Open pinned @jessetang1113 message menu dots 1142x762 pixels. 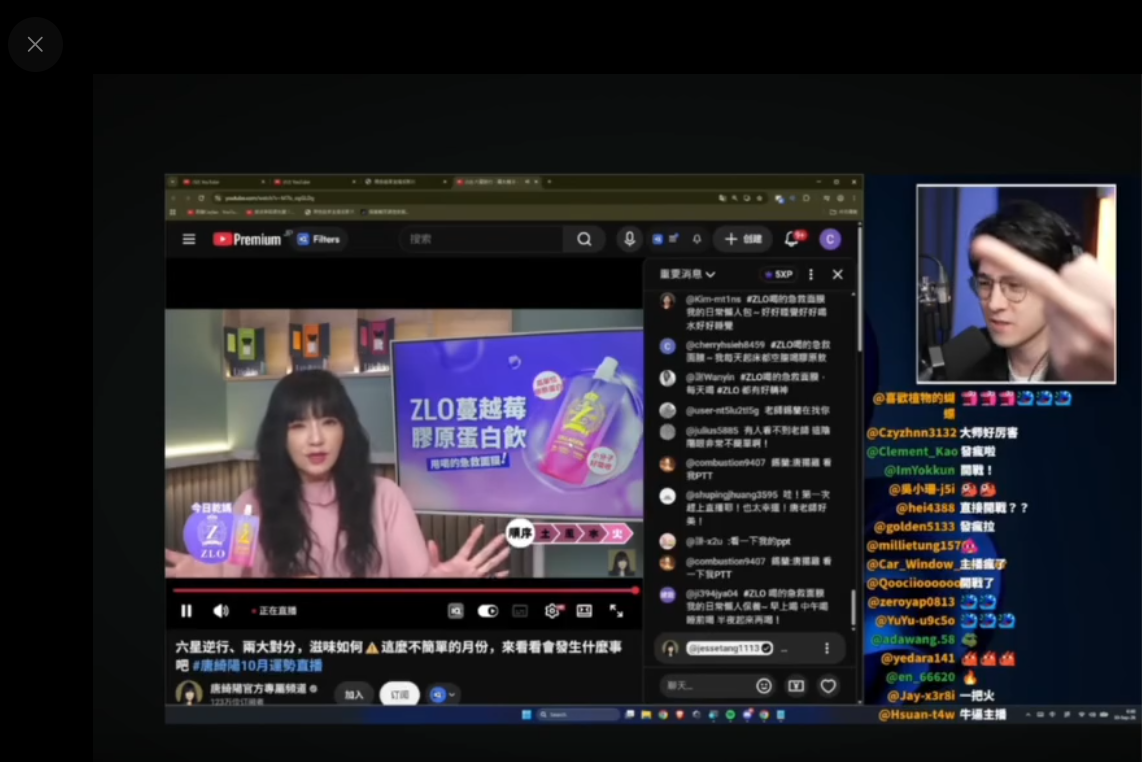827,648
